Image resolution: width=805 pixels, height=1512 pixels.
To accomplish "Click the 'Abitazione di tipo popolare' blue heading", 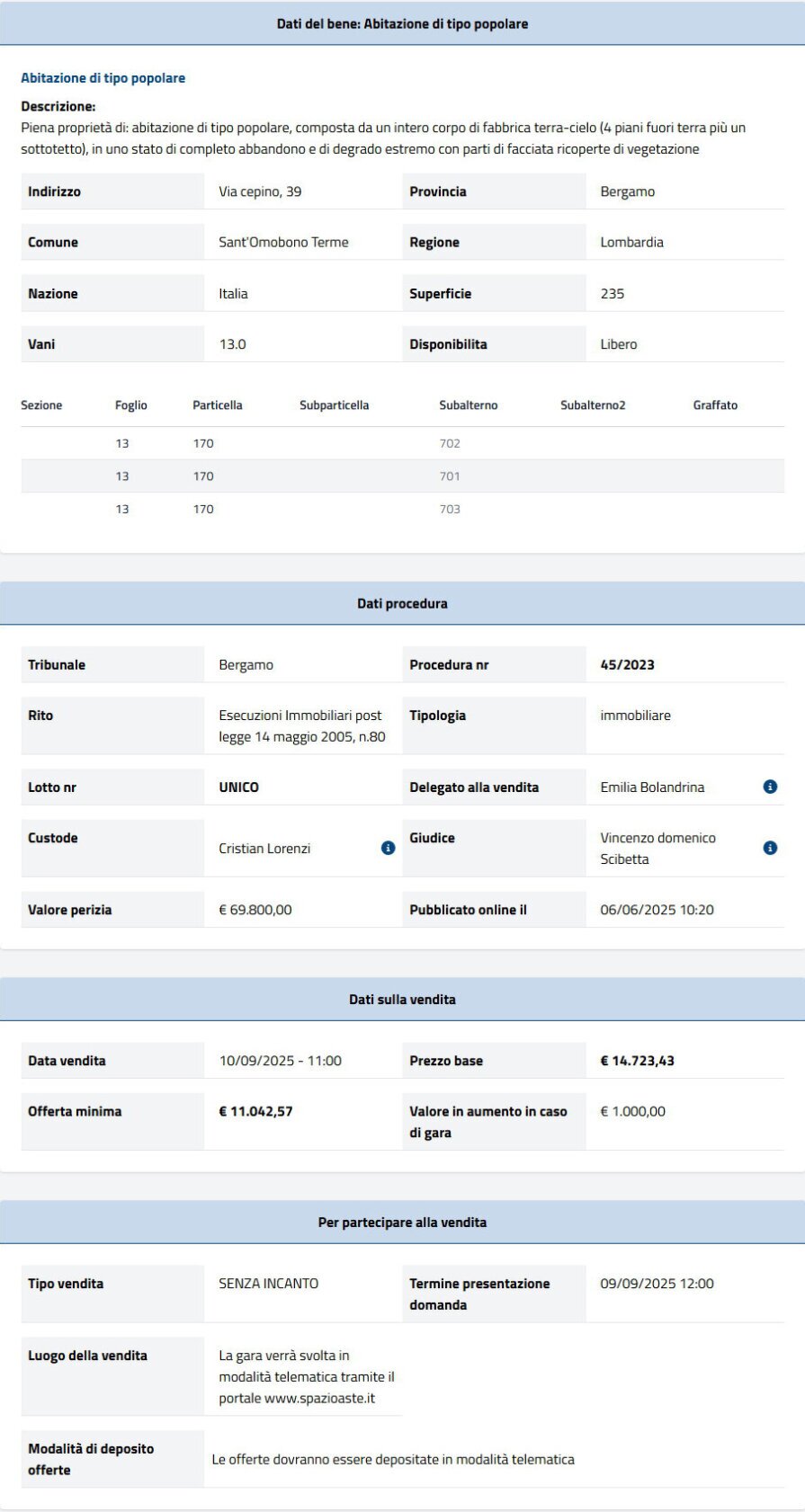I will [103, 78].
